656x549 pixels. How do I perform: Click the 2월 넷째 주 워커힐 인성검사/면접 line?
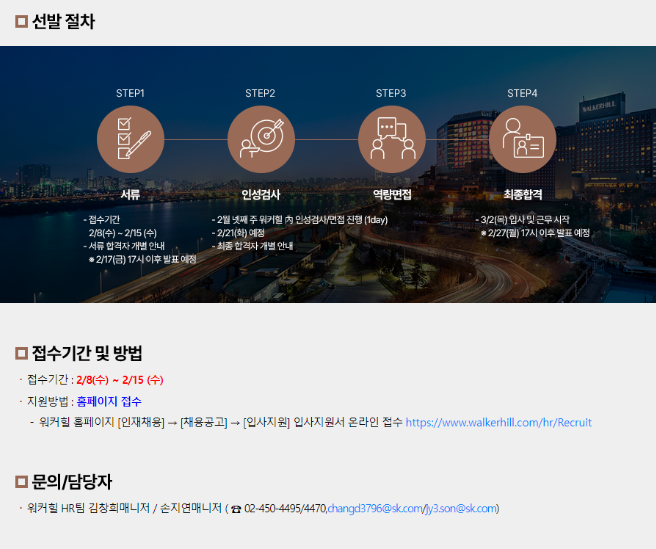coord(300,220)
